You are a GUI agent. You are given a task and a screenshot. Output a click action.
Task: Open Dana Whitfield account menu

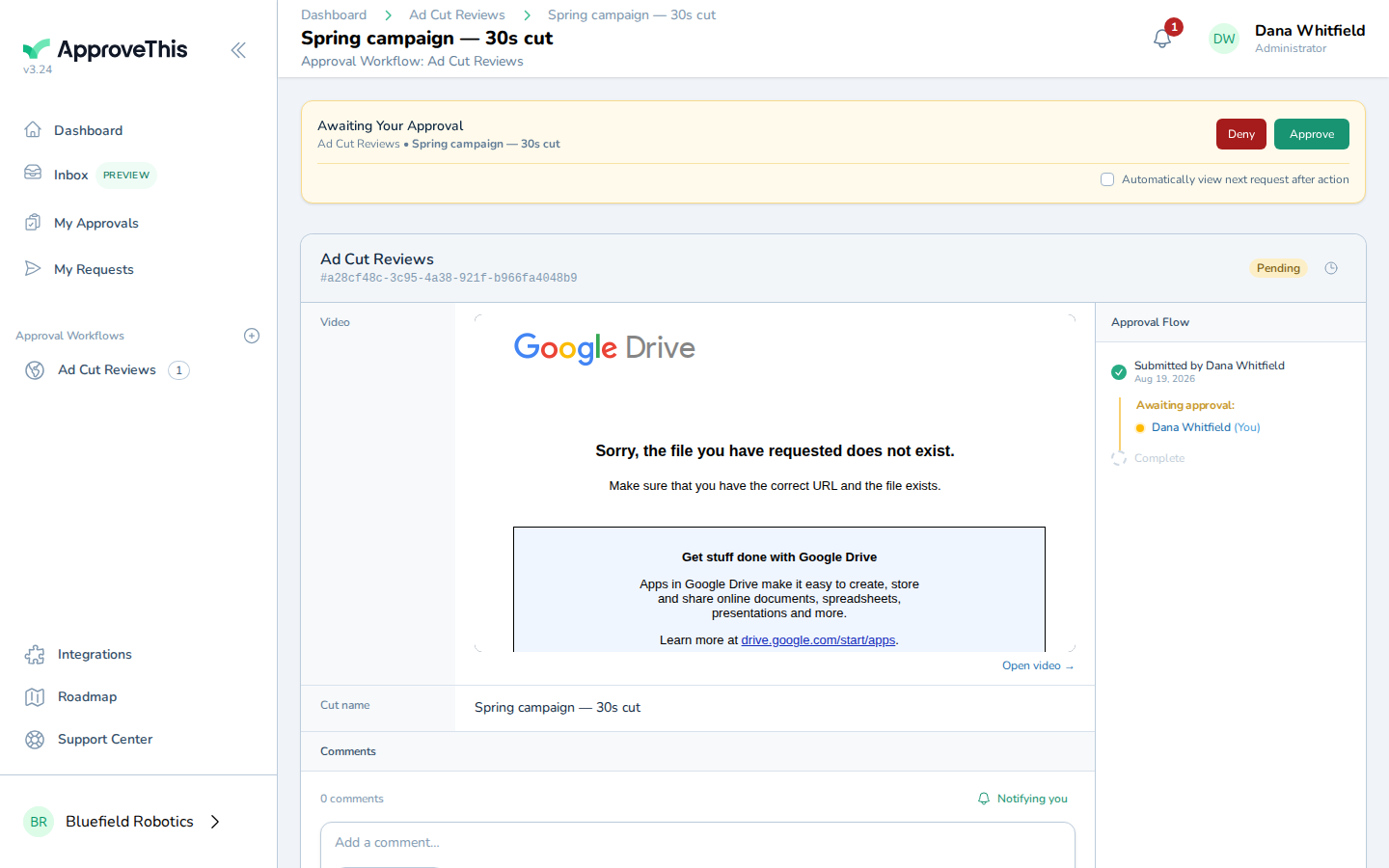1310,39
